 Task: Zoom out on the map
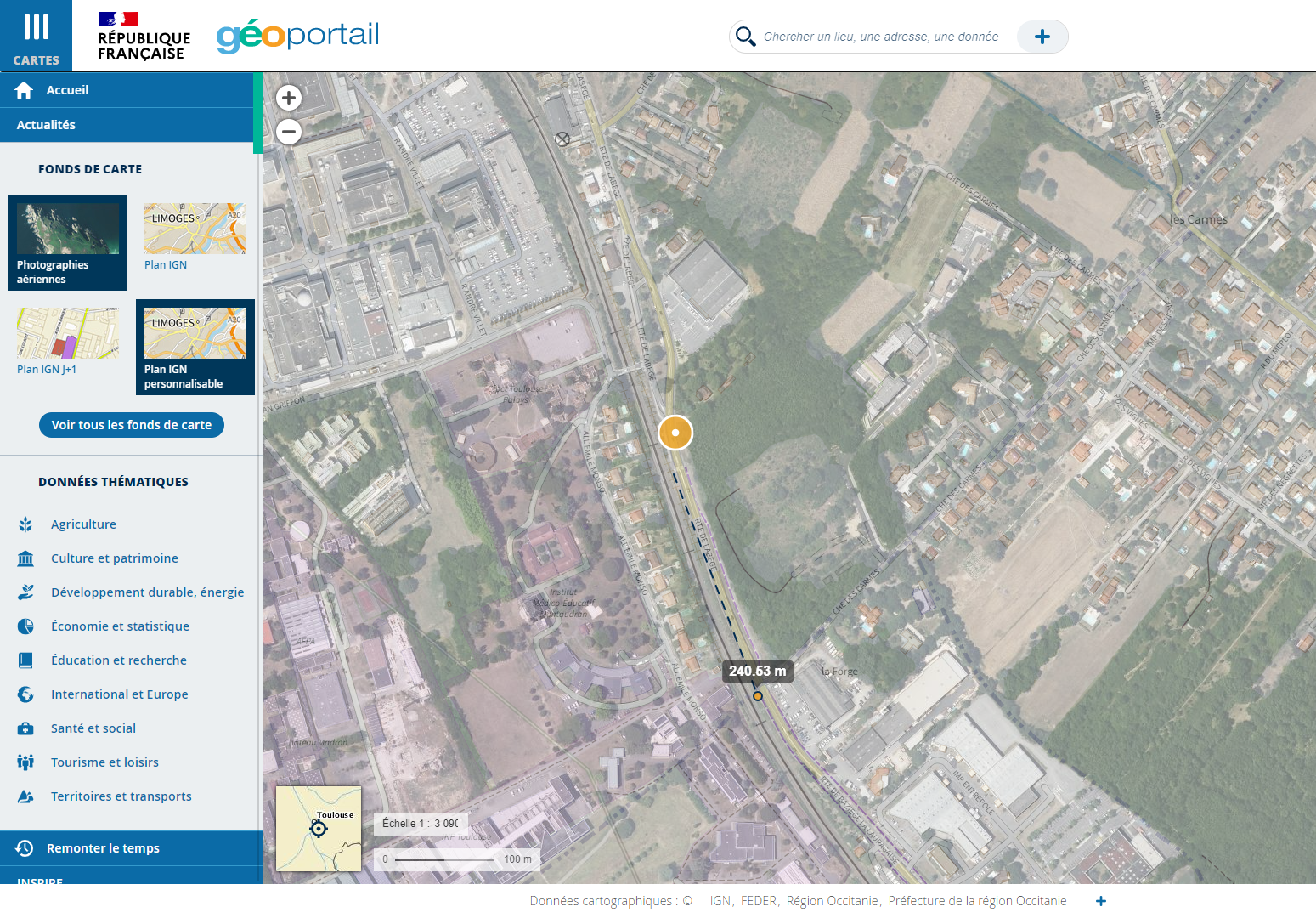coord(289,132)
